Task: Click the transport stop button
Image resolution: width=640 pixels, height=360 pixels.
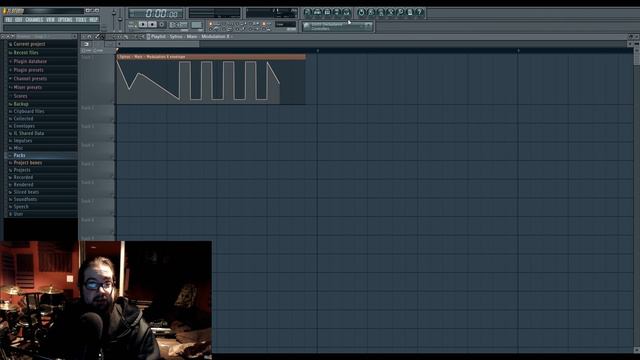Action: 152,24
